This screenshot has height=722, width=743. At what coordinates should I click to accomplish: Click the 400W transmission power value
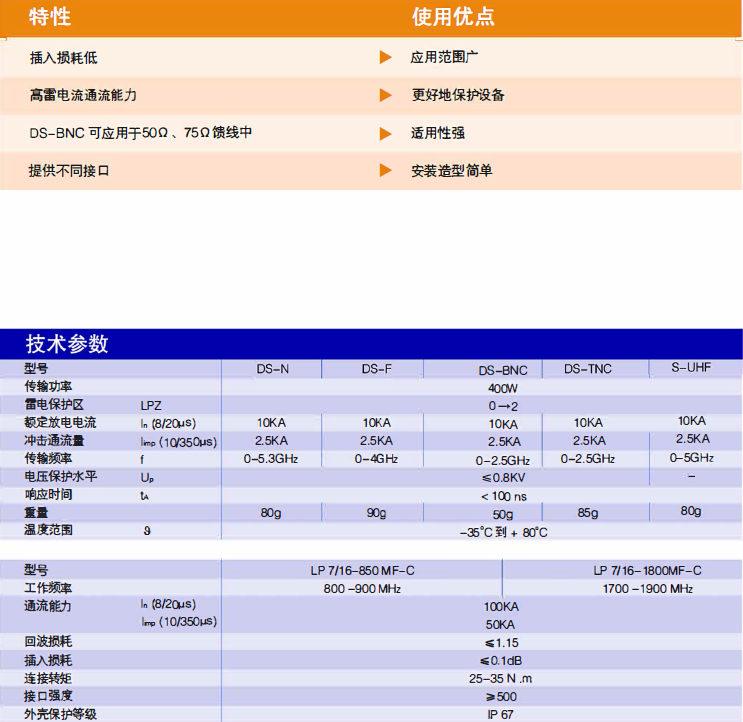pos(503,388)
